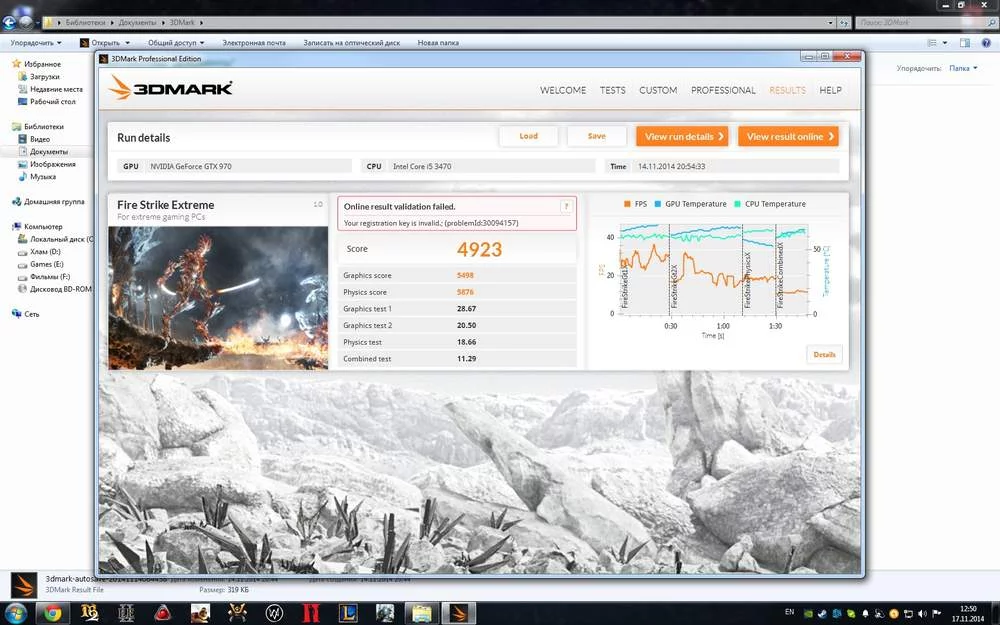Open chart Details button
Image resolution: width=1000 pixels, height=625 pixels.
[824, 354]
